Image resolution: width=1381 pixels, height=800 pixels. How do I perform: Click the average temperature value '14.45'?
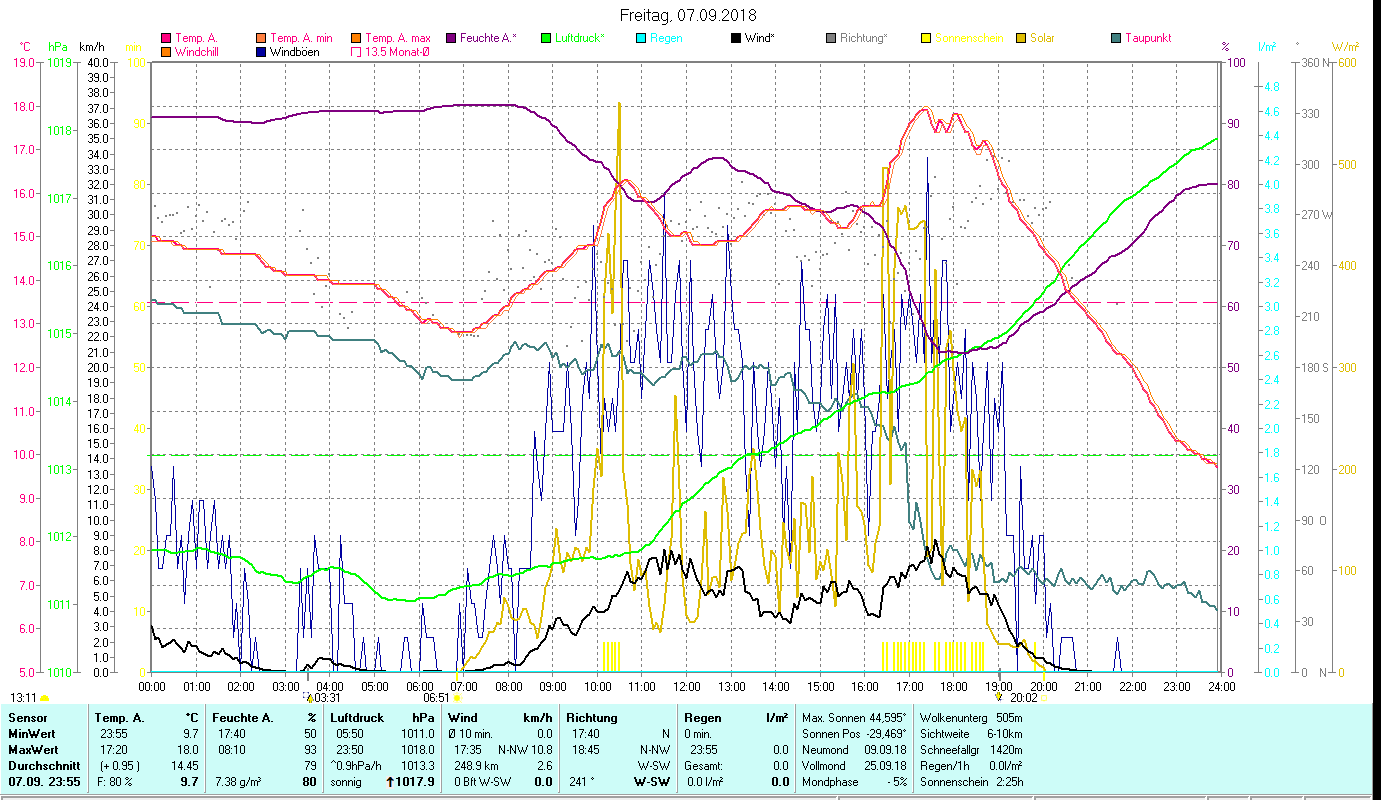(x=183, y=766)
